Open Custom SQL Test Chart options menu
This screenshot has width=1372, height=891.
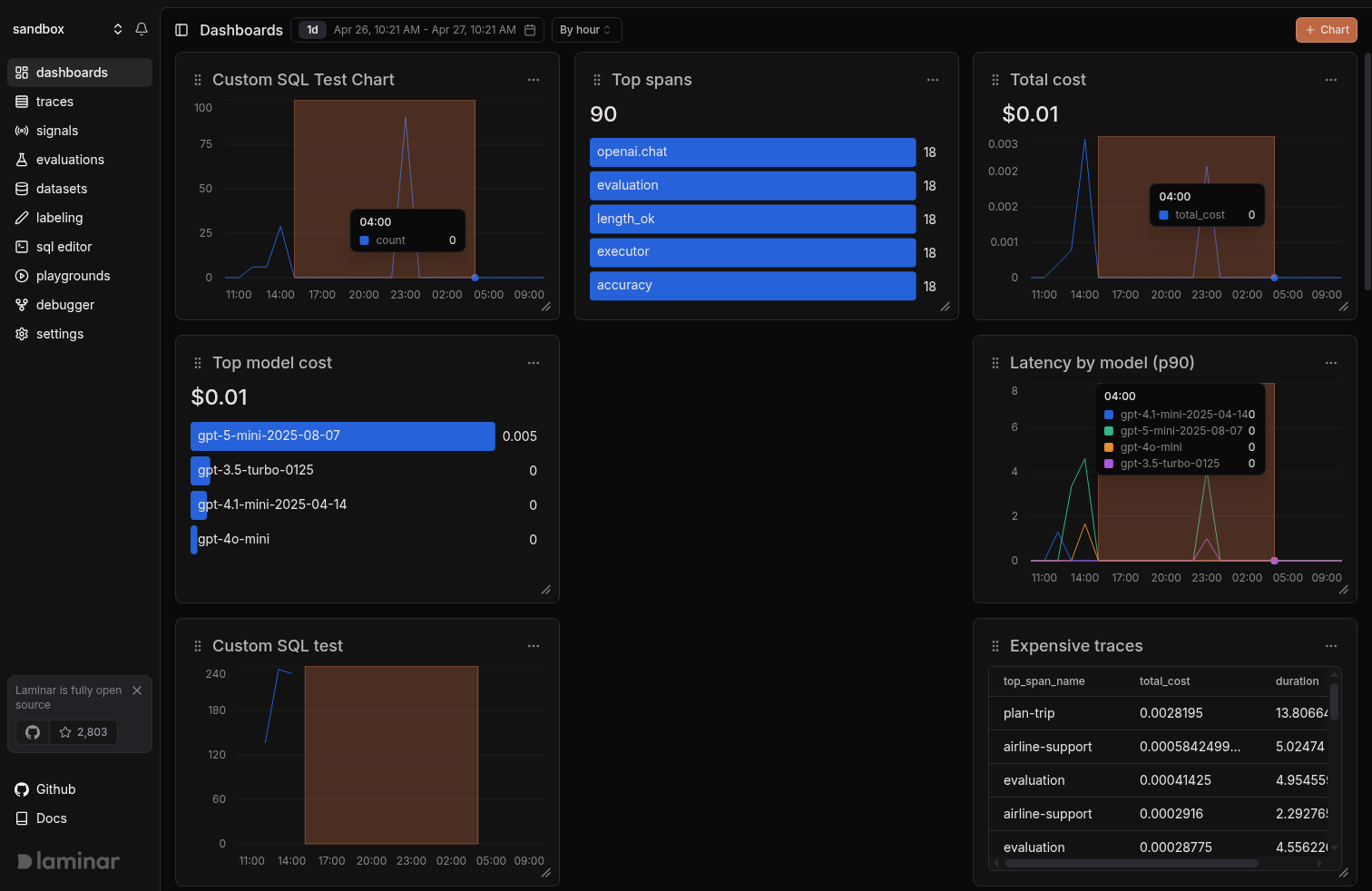pos(534,80)
